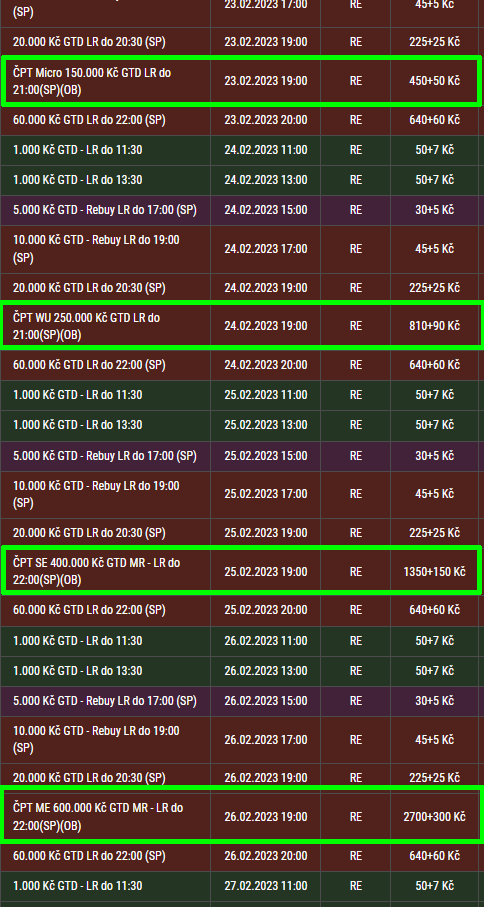Click the 450+50 Kč buy-in cell
The height and width of the screenshot is (907, 484).
point(434,81)
